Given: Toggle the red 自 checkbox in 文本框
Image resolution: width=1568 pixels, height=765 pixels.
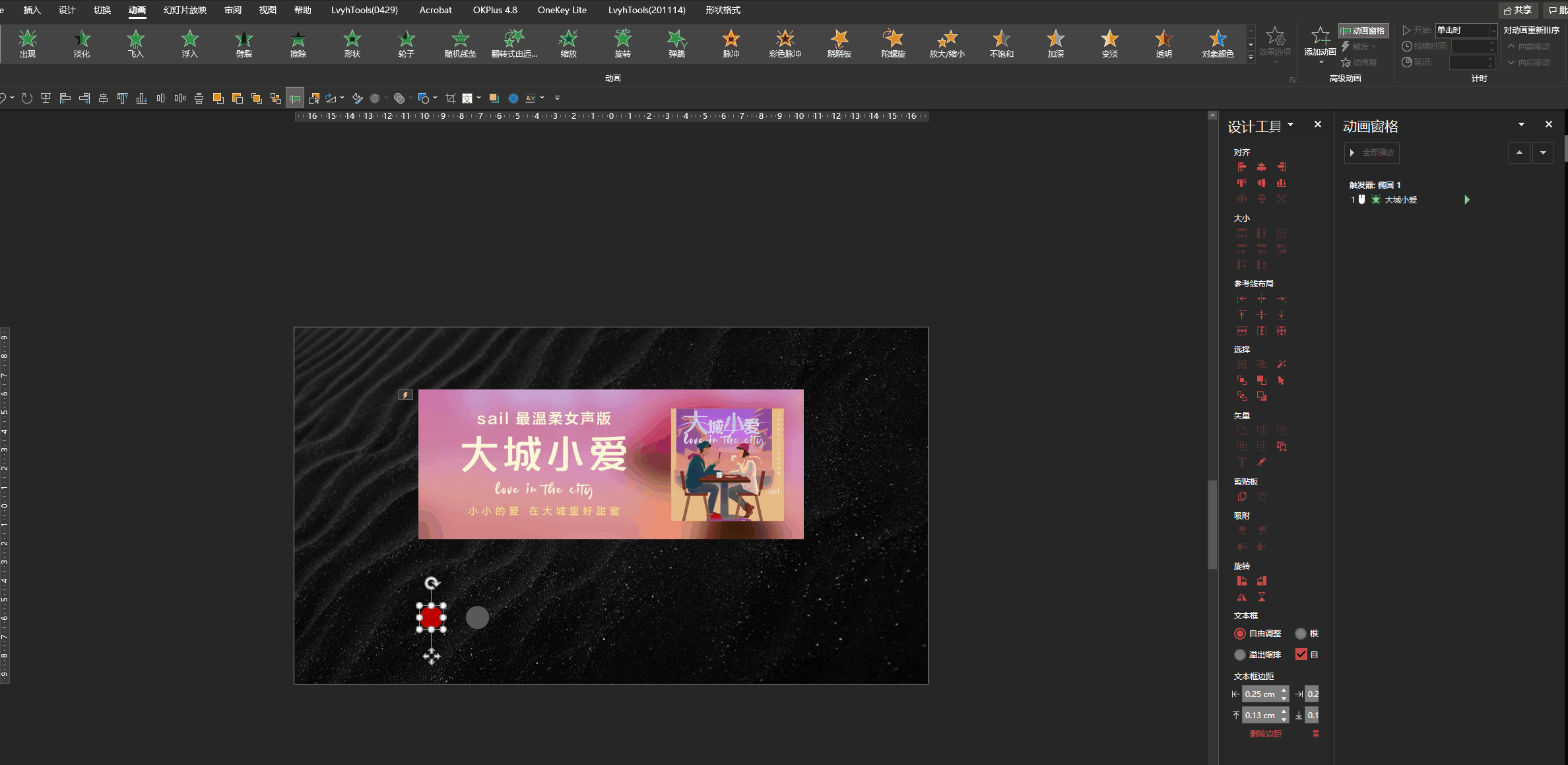Looking at the screenshot, I should [x=1301, y=654].
